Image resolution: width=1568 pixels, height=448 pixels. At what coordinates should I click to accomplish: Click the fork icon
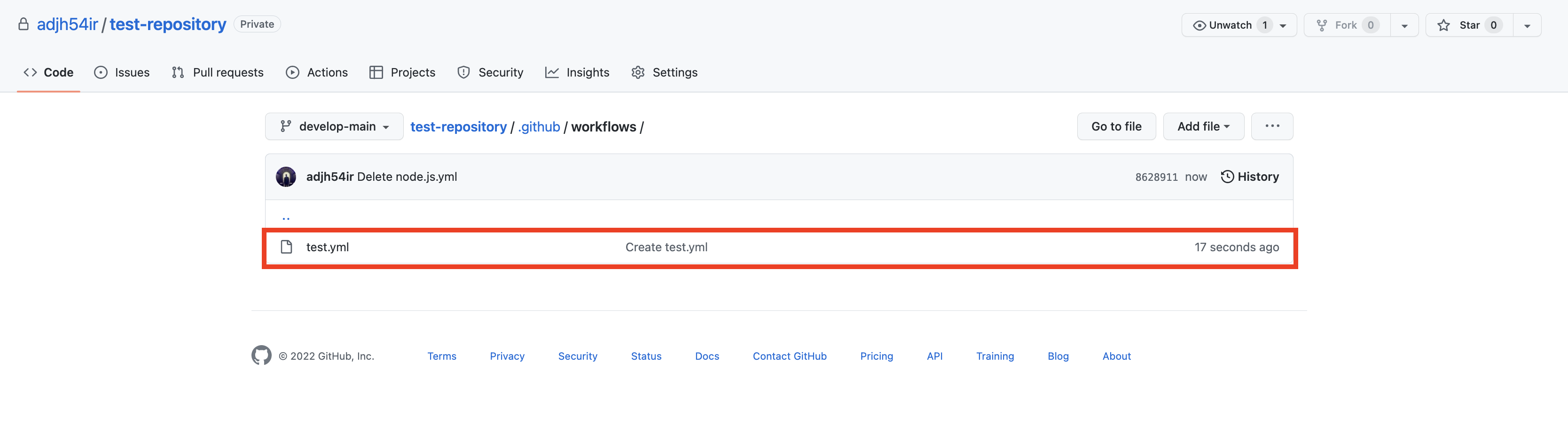tap(1322, 25)
